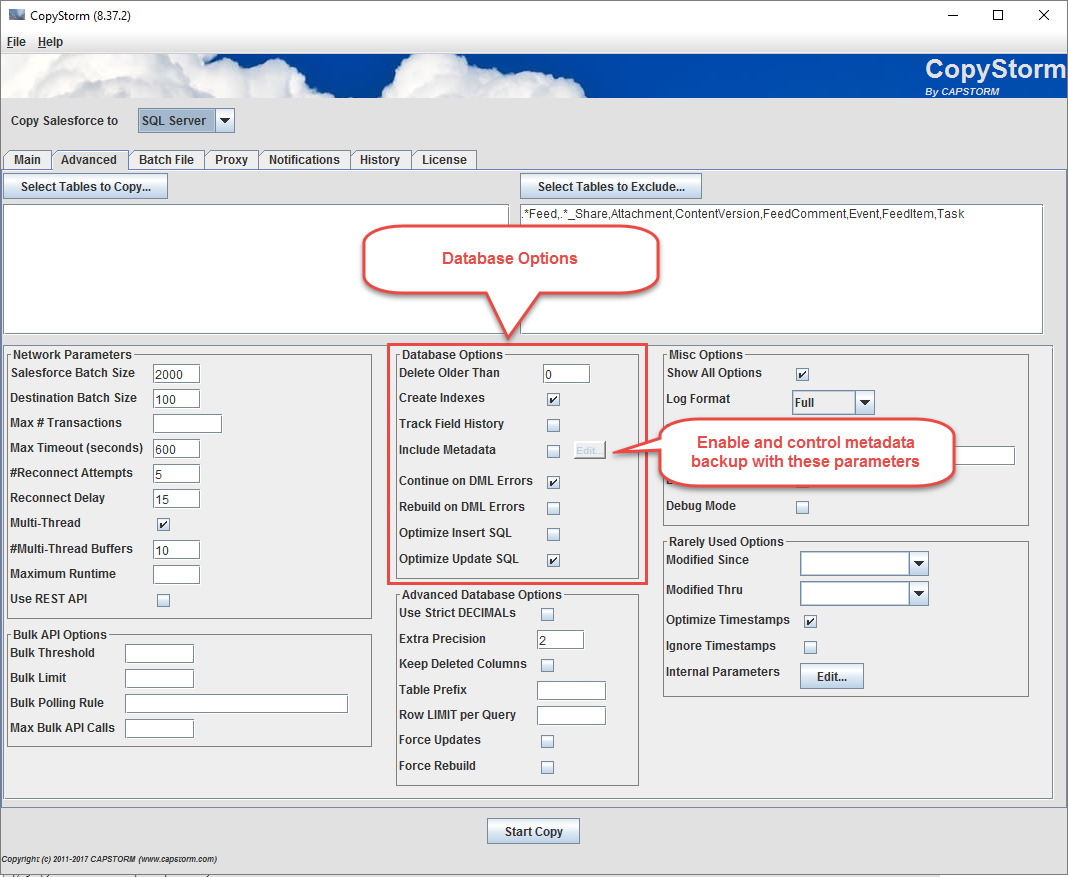1068x877 pixels.
Task: Minimize the CopyStorm window
Action: (953, 15)
